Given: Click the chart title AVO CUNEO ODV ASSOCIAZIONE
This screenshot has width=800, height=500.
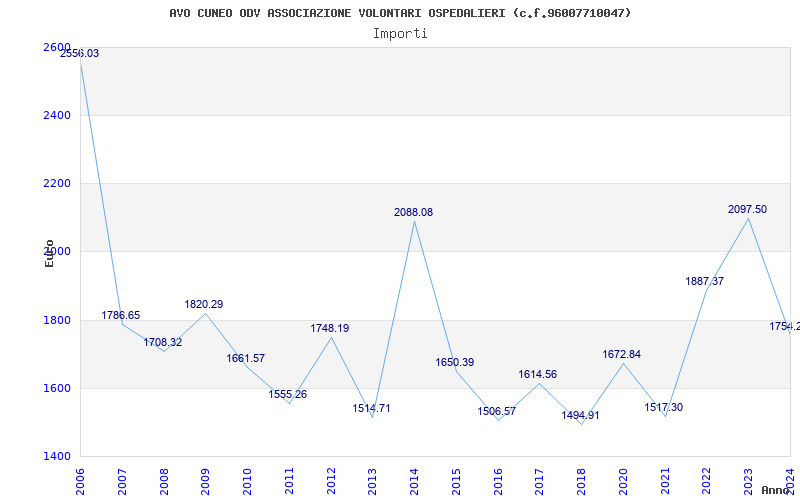Looking at the screenshot, I should tap(400, 13).
